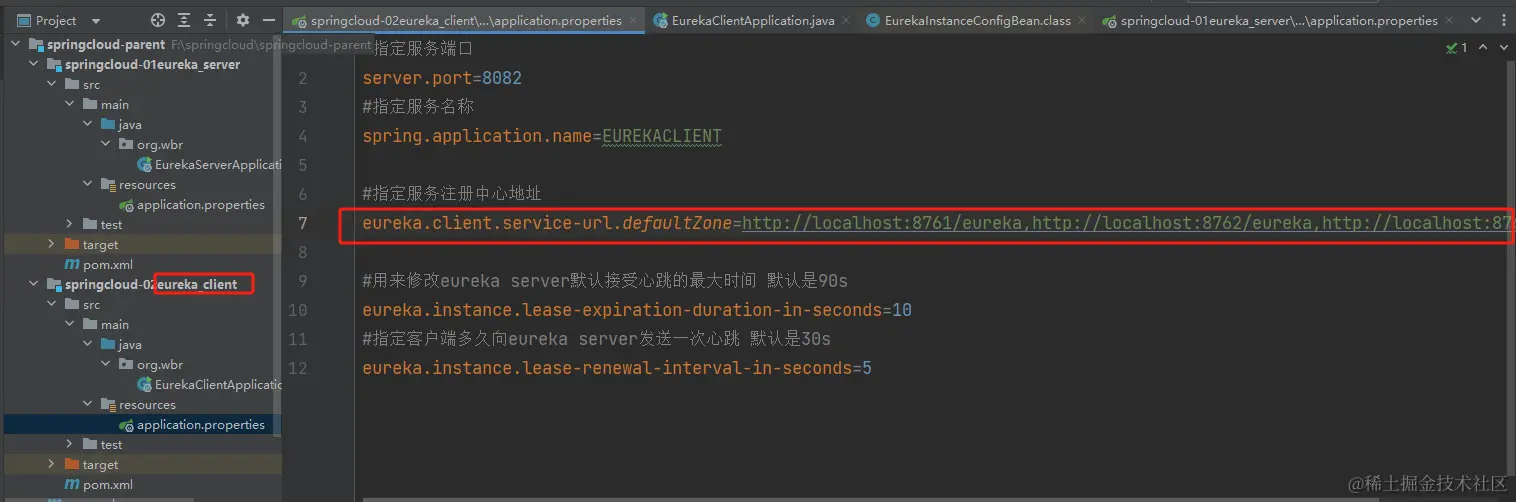
Task: Click the resources folder icon under springcloud-02eureka_client
Action: pyautogui.click(x=108, y=405)
